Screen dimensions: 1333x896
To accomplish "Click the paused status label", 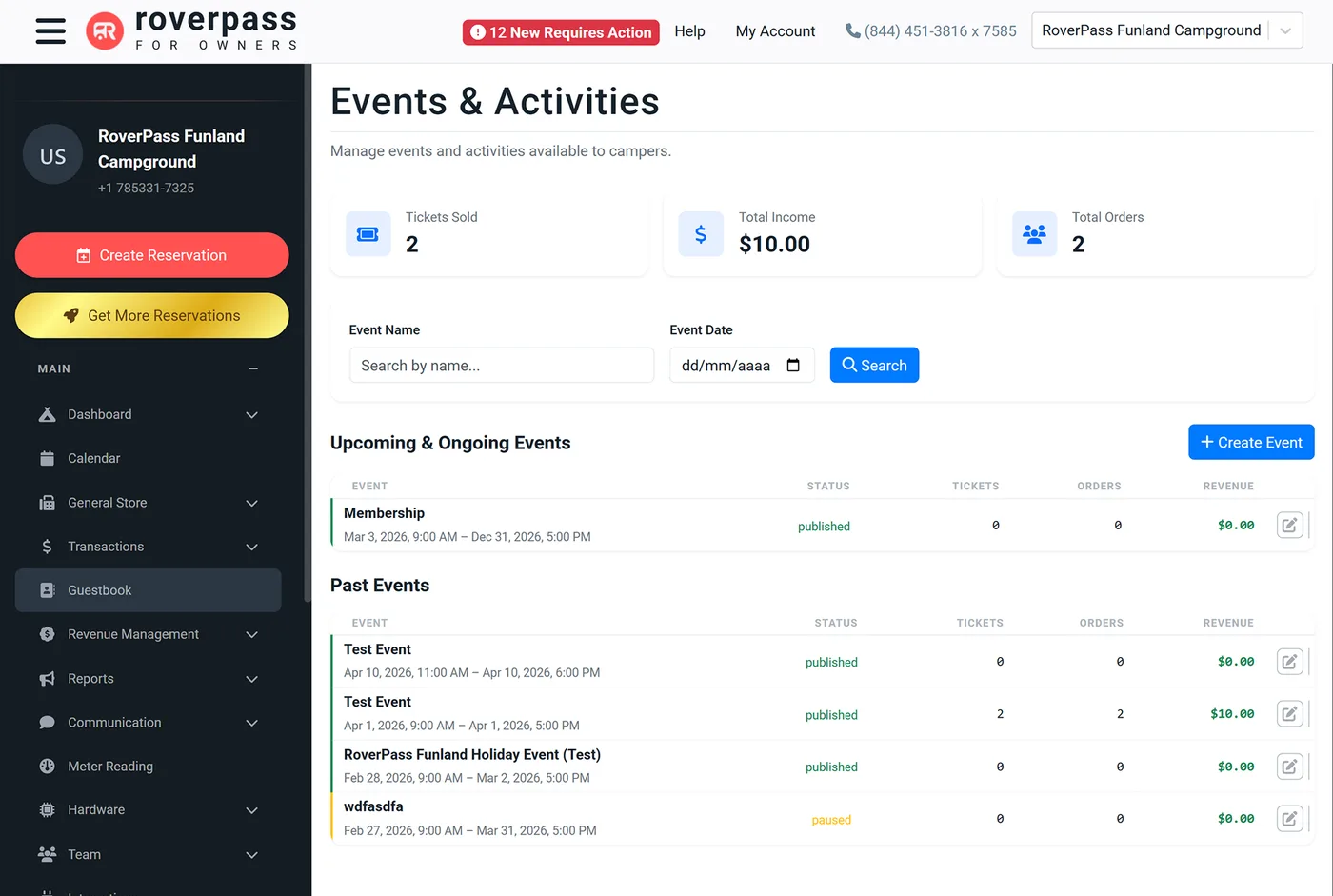I will pos(831,820).
